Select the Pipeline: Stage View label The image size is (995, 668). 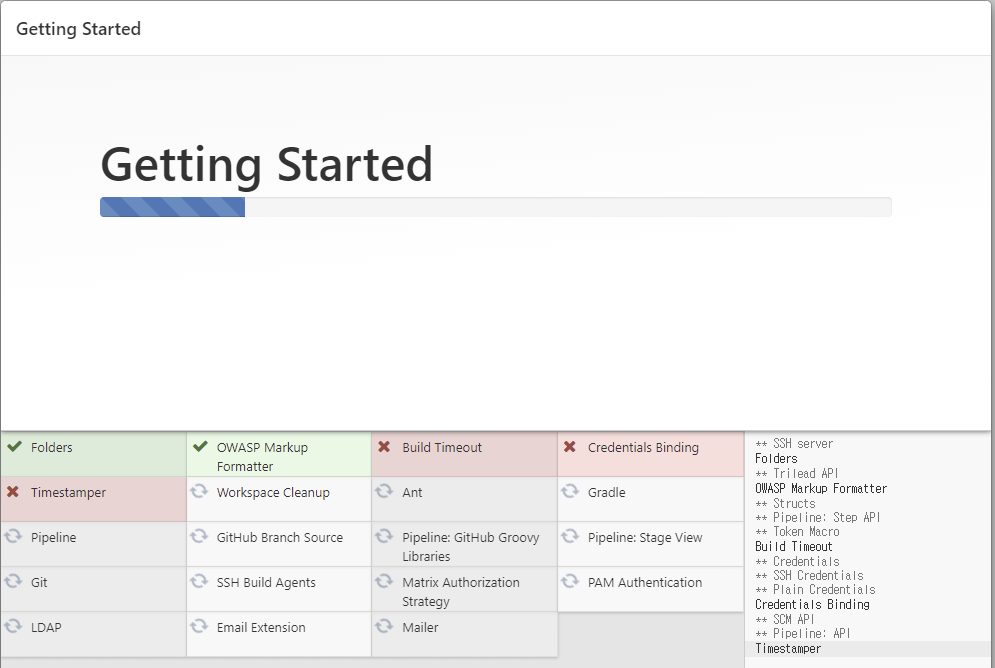click(x=645, y=537)
